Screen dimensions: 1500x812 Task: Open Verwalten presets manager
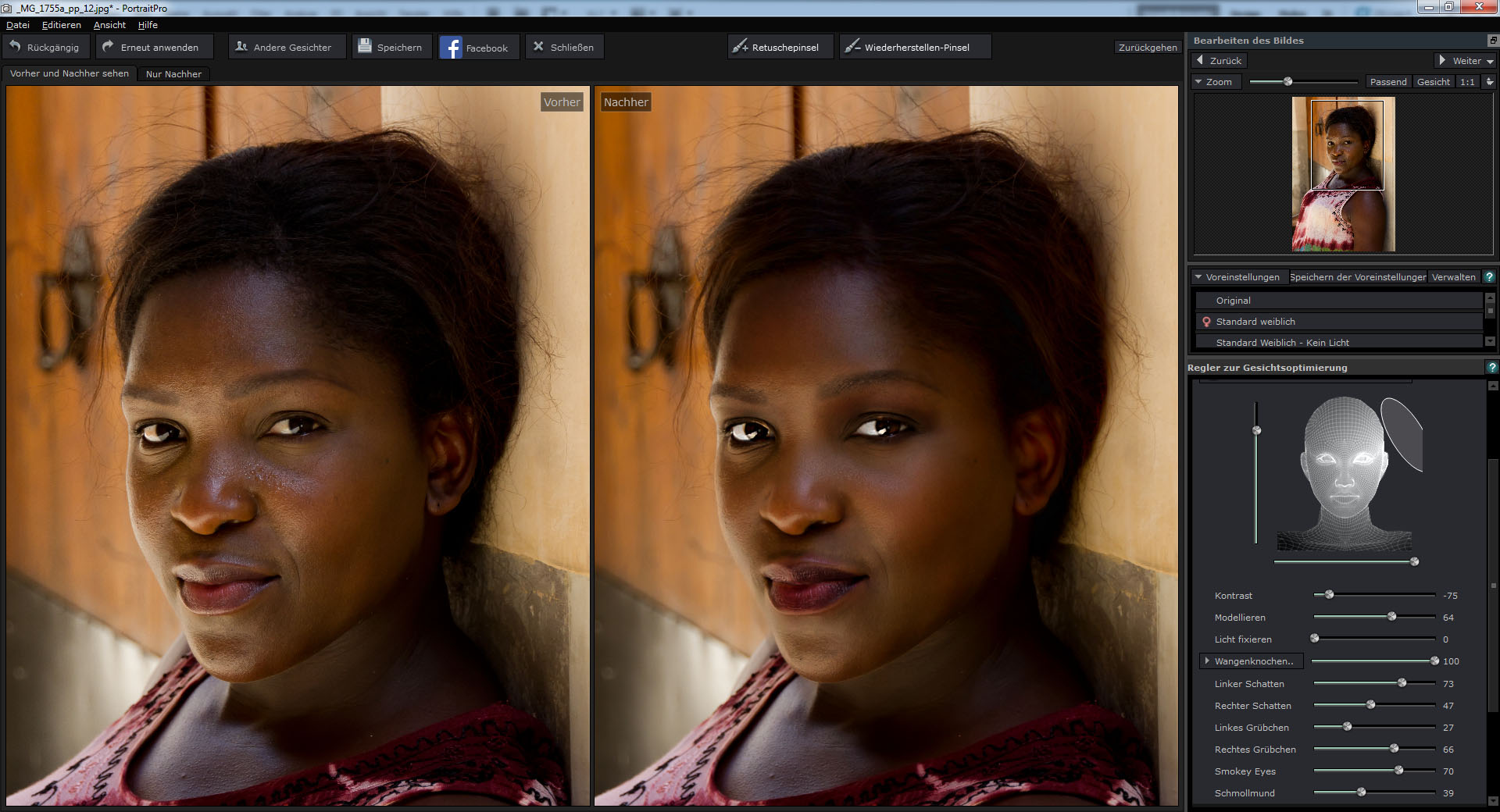tap(1454, 277)
